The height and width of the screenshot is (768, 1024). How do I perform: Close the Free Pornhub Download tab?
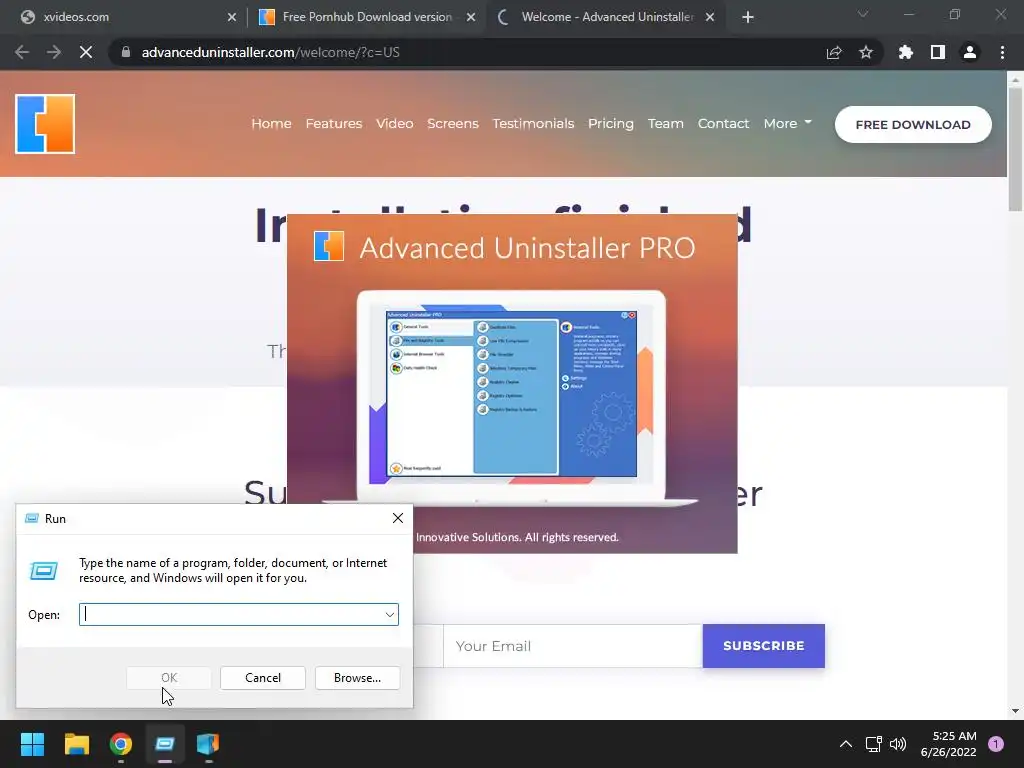pyautogui.click(x=471, y=17)
